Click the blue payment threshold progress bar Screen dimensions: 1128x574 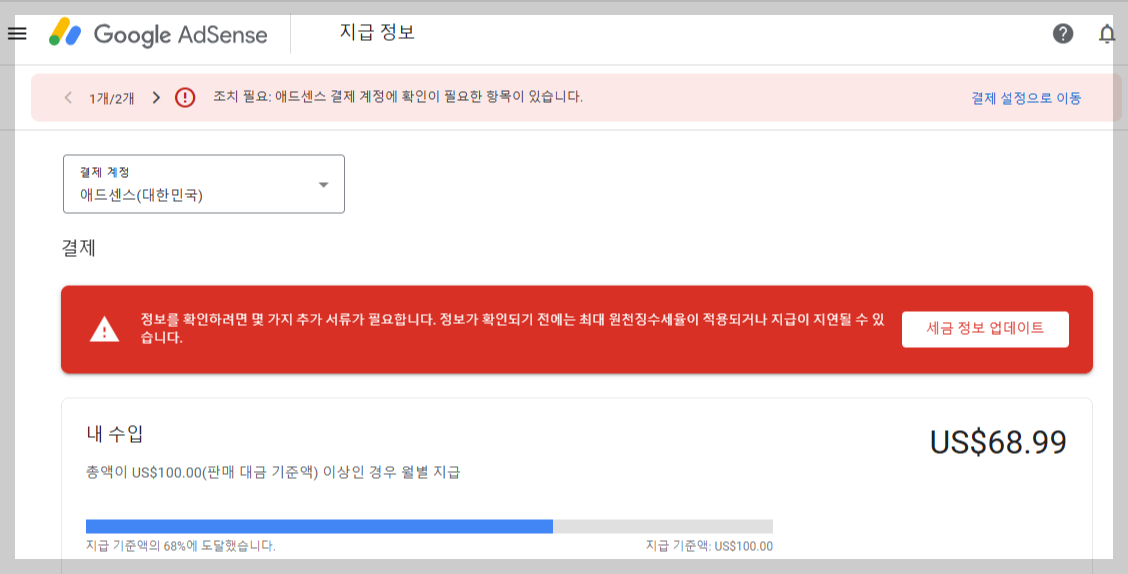429,527
